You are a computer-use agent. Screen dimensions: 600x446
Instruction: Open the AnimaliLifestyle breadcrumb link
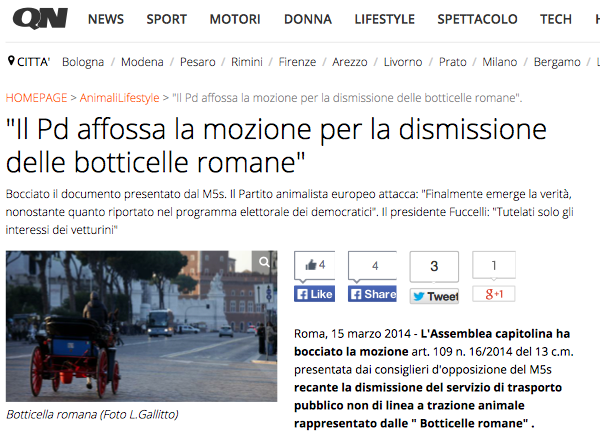(x=119, y=98)
